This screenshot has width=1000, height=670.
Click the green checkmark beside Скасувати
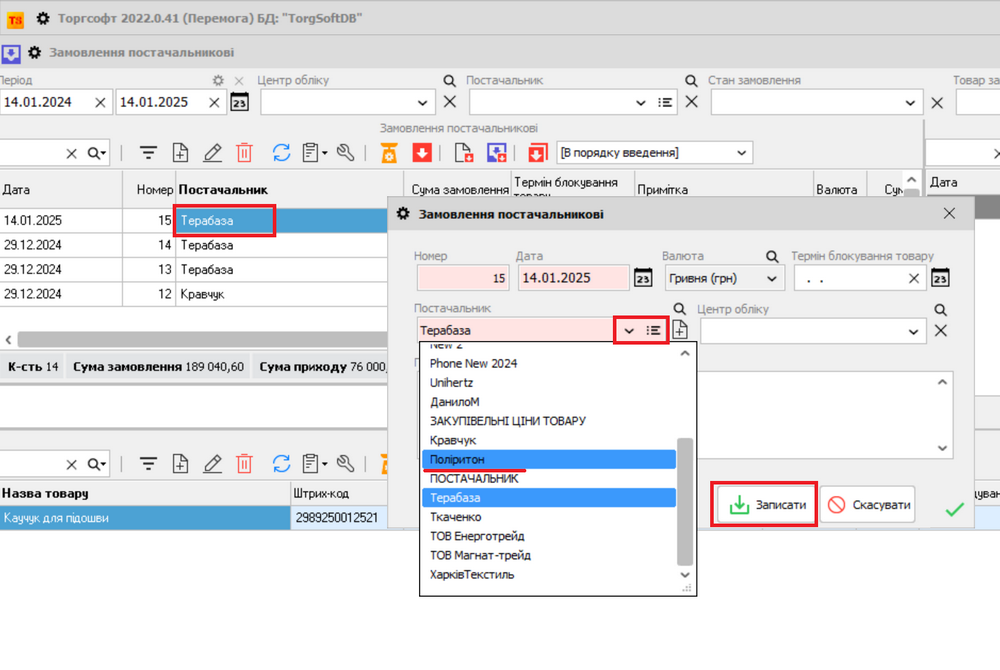(954, 509)
